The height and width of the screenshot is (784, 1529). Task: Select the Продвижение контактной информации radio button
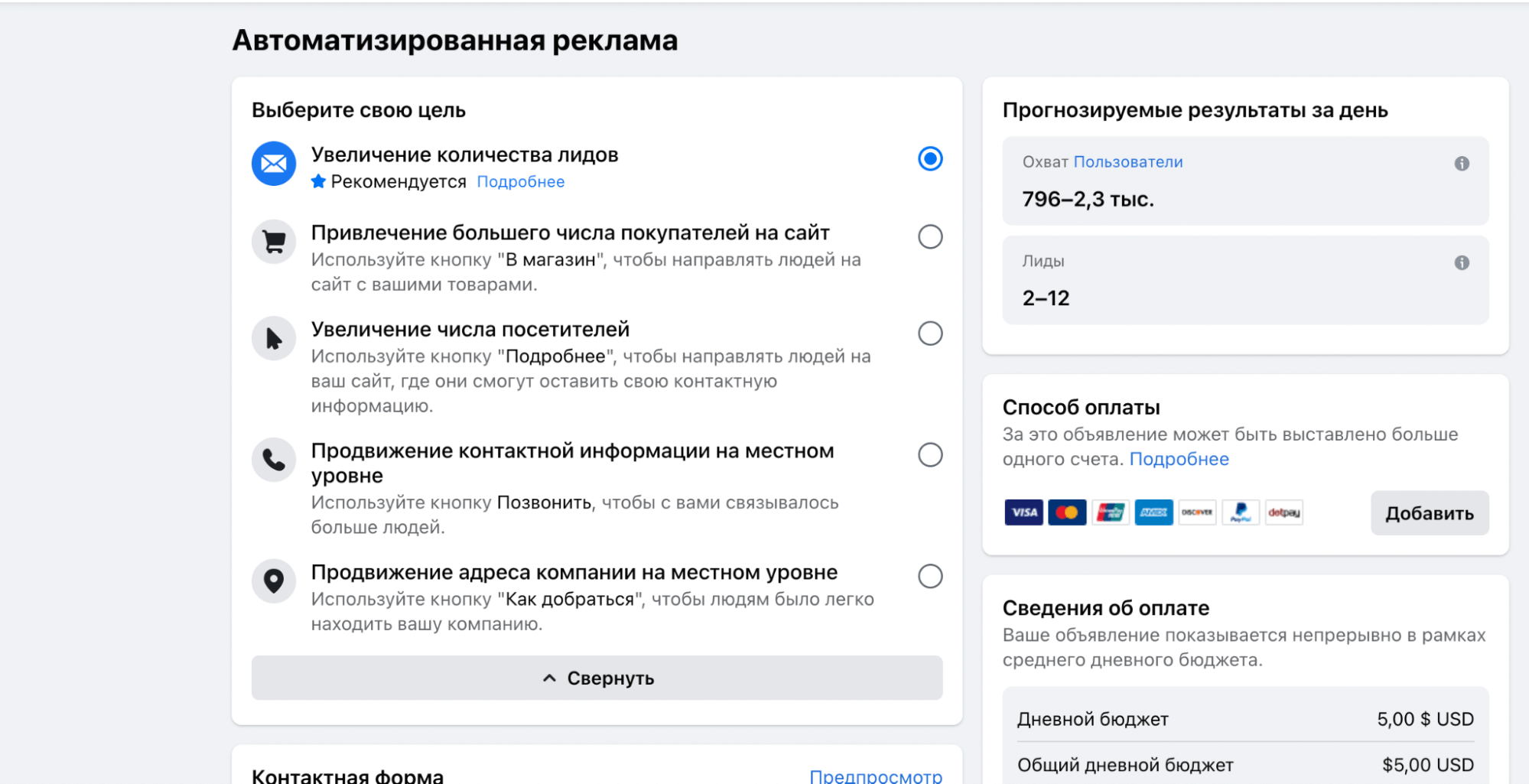pos(930,454)
